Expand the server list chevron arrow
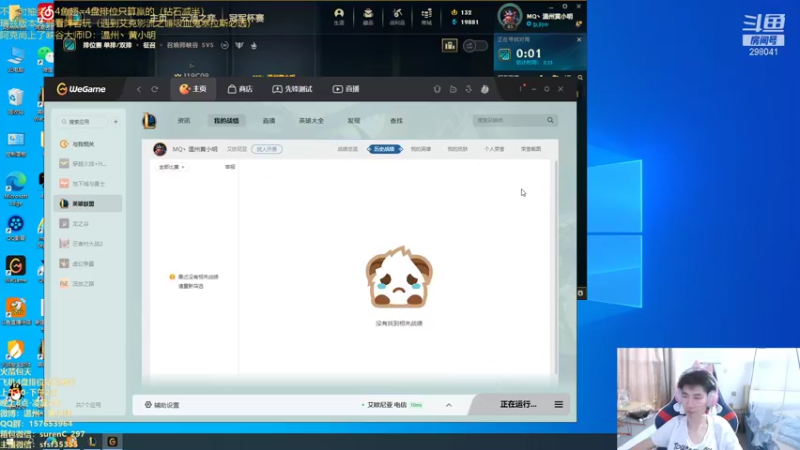 coord(449,405)
